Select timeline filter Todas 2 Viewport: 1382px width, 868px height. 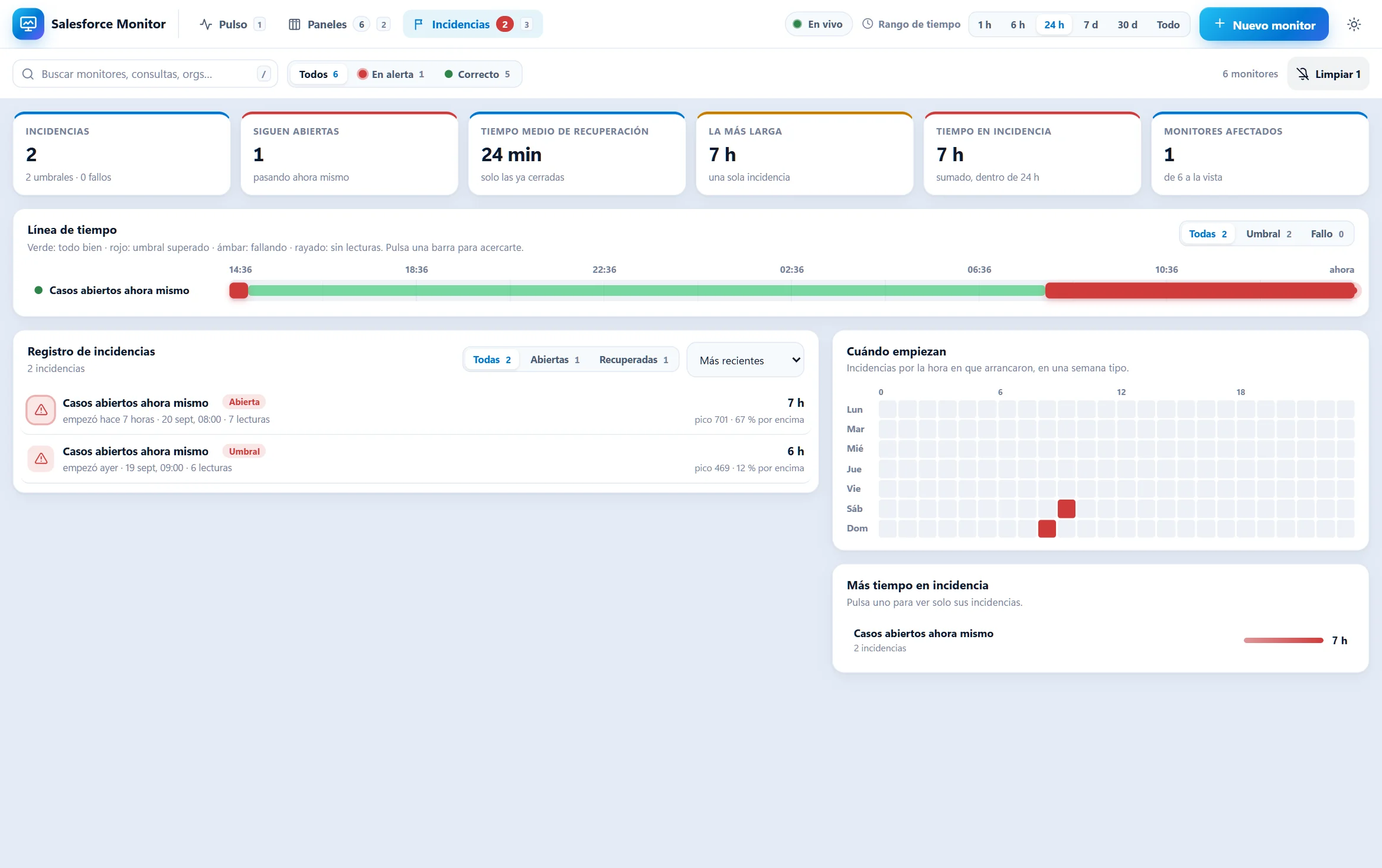click(1207, 234)
